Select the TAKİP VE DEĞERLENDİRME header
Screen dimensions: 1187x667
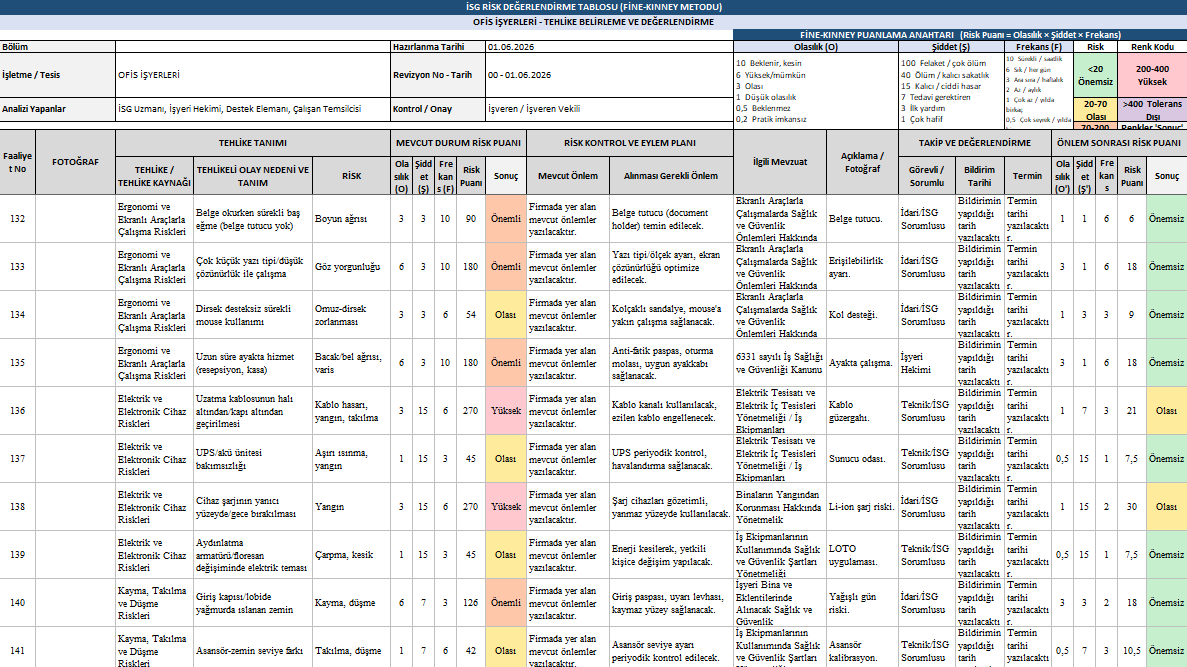click(974, 143)
